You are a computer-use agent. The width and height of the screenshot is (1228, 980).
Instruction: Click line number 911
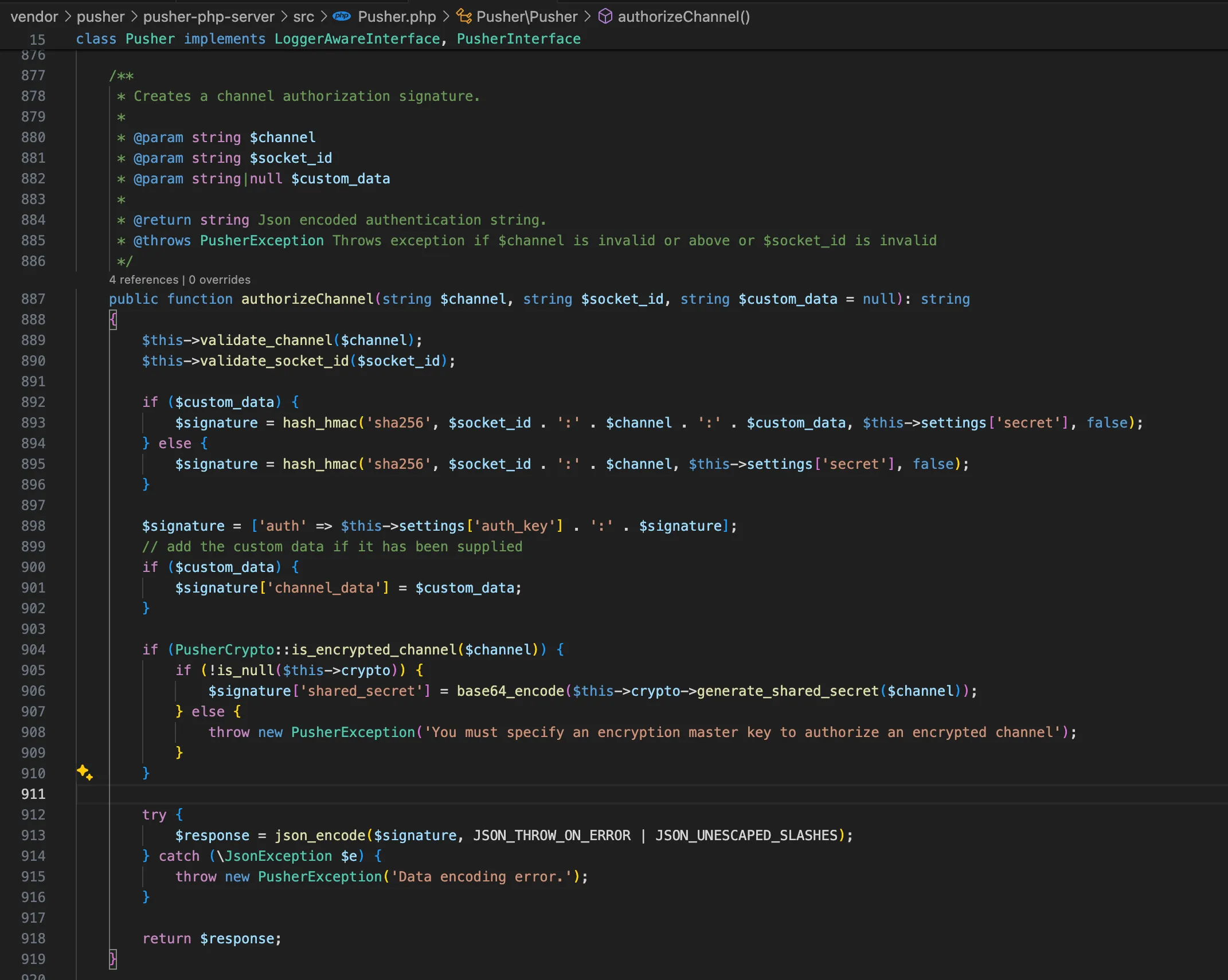pyautogui.click(x=33, y=794)
